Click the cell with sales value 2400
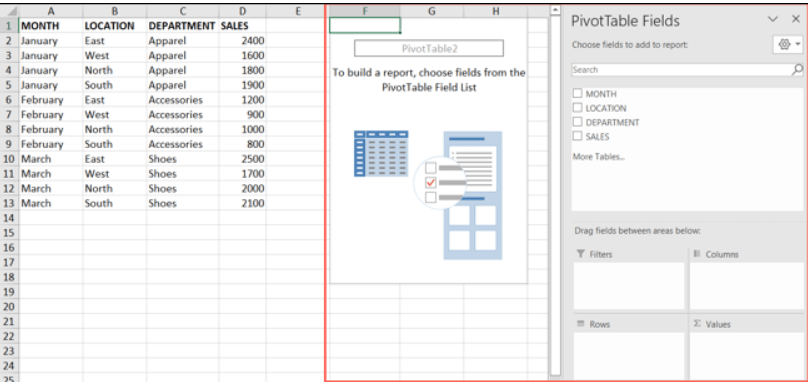 243,40
